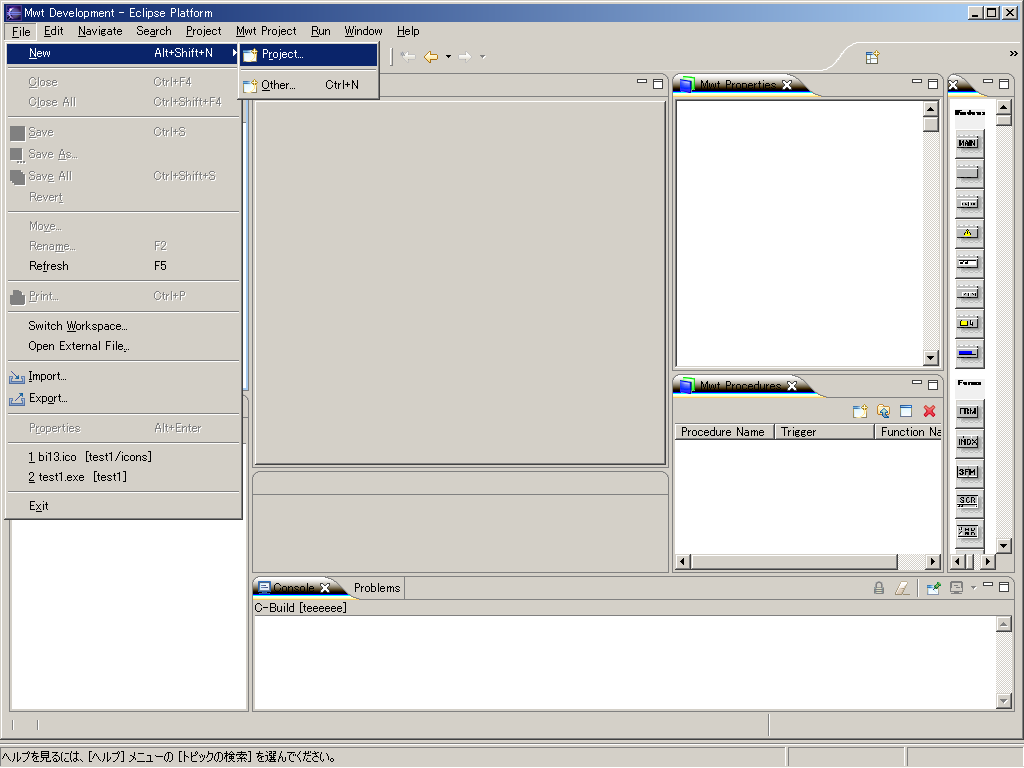Open the Navigate menu

click(x=100, y=31)
